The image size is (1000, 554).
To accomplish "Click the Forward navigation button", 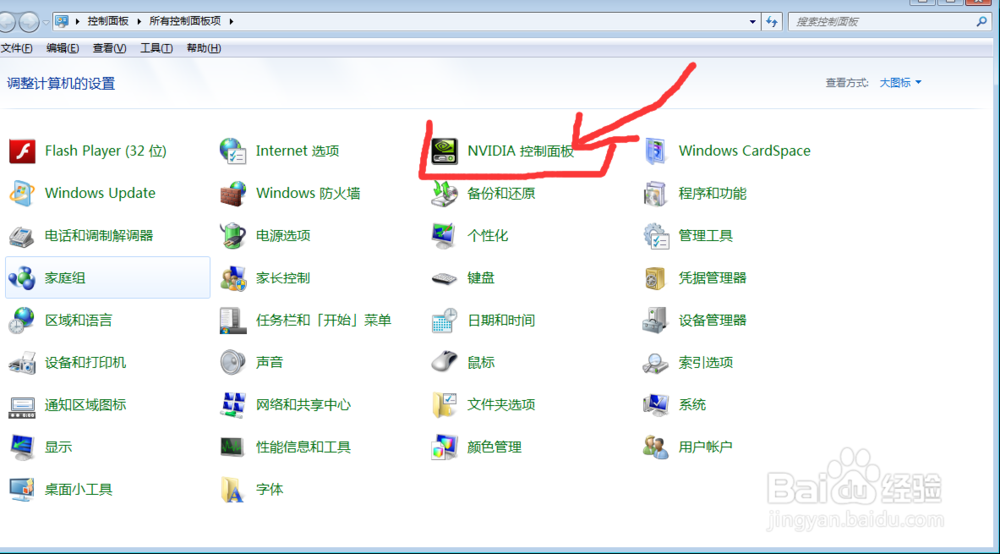I will pyautogui.click(x=29, y=22).
